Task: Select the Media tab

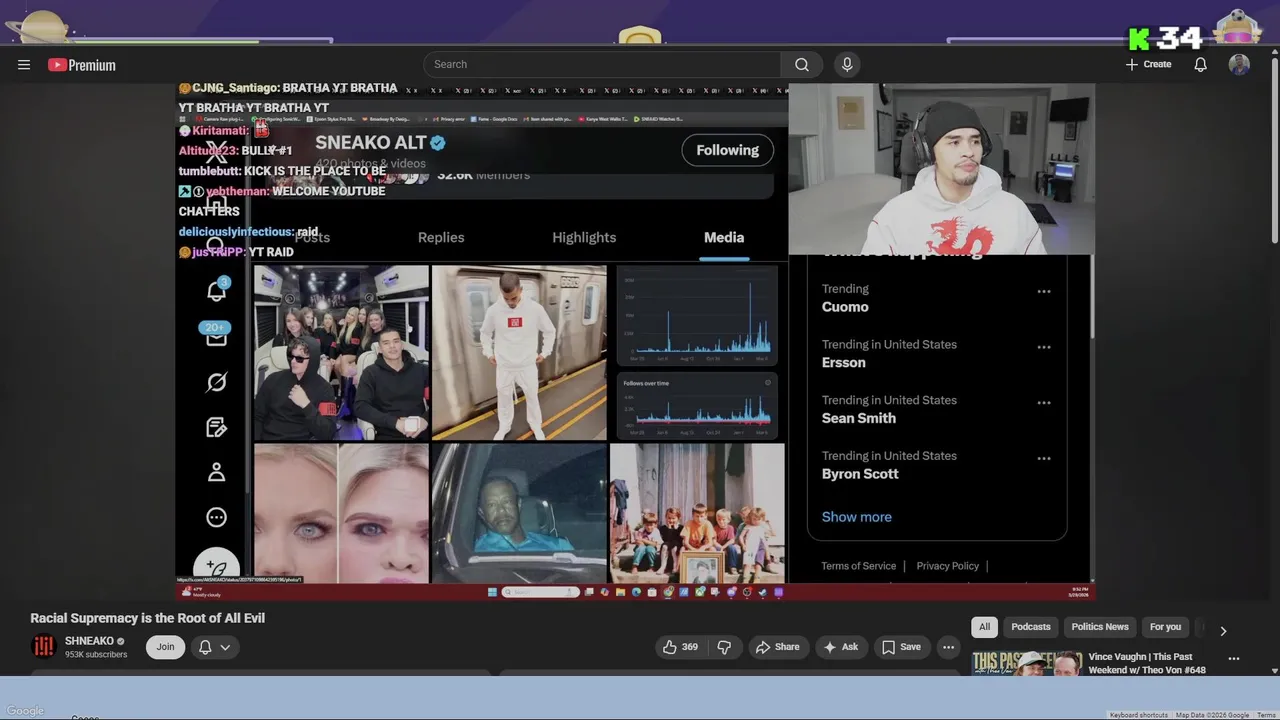Action: pos(724,237)
